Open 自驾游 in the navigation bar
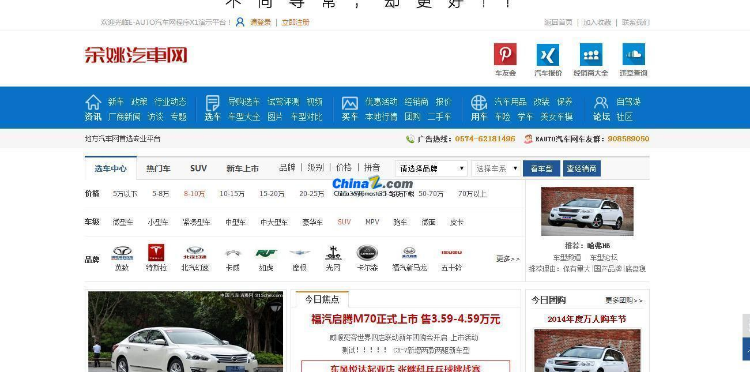750x372 pixels. 628,102
